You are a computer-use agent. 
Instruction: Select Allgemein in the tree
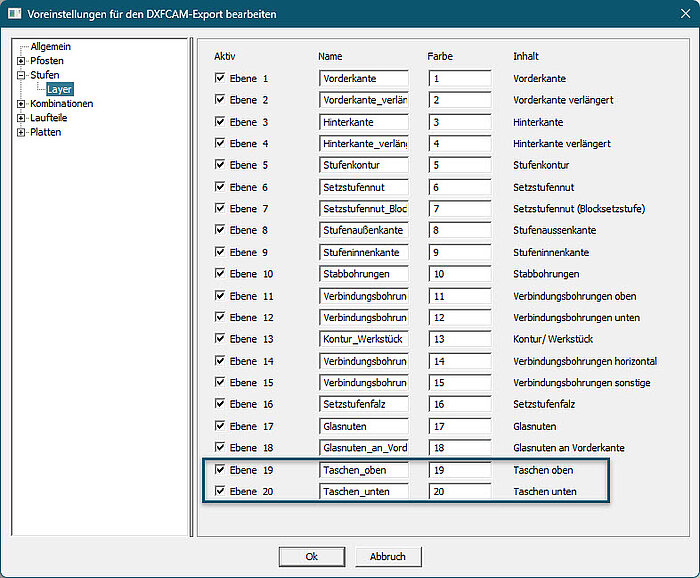click(50, 46)
